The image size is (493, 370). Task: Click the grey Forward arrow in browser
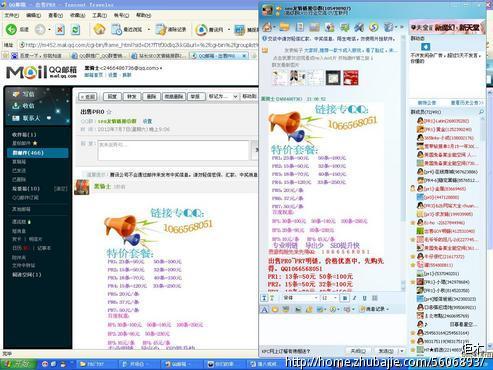coord(40,30)
